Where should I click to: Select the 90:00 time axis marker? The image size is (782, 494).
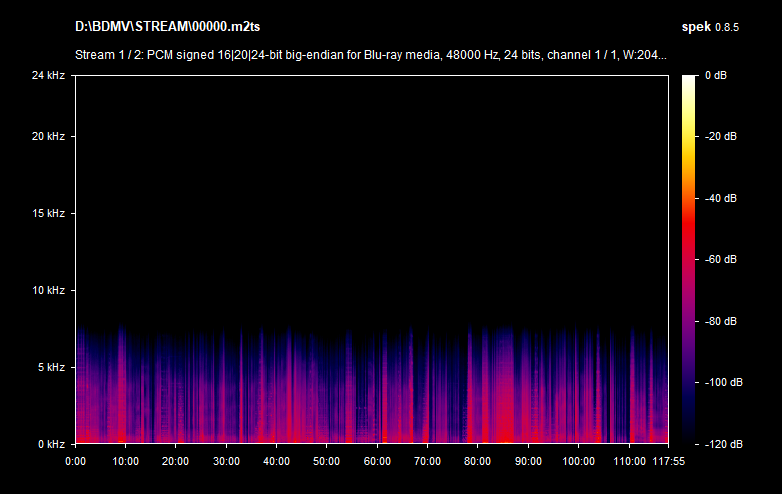point(528,461)
